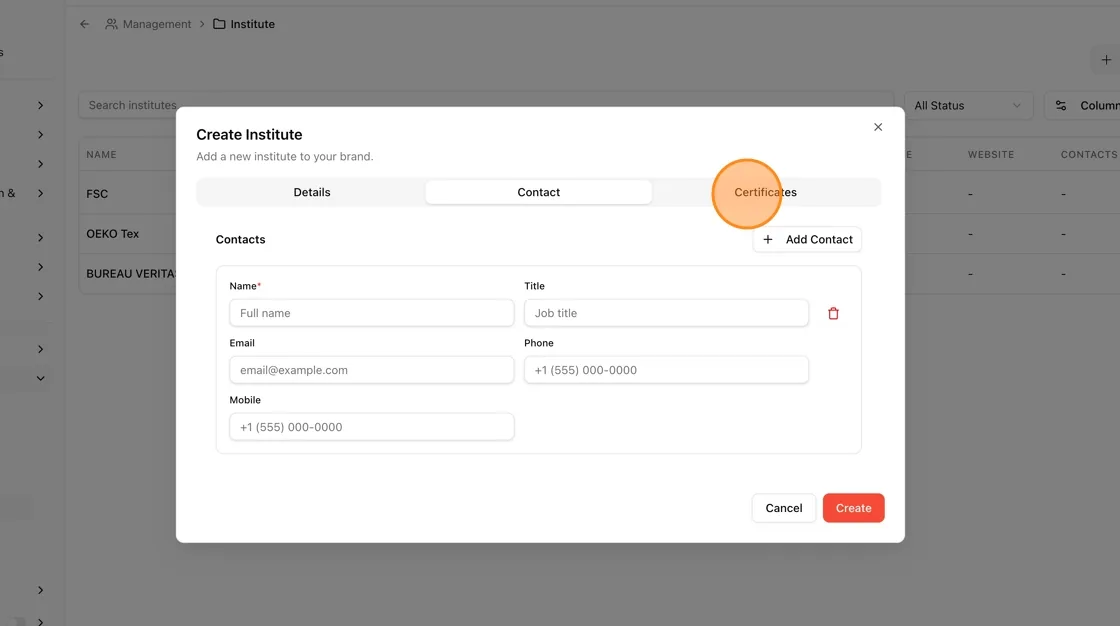Image resolution: width=1120 pixels, height=626 pixels.
Task: Select the Contact tab
Action: click(539, 192)
